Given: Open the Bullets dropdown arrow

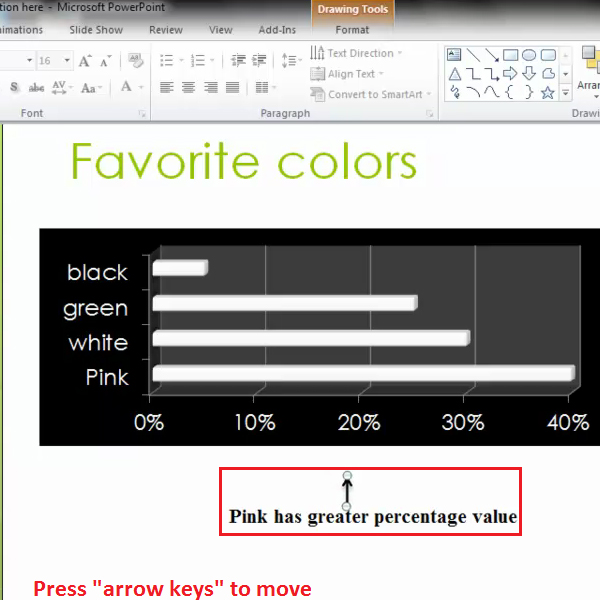Looking at the screenshot, I should (181, 60).
